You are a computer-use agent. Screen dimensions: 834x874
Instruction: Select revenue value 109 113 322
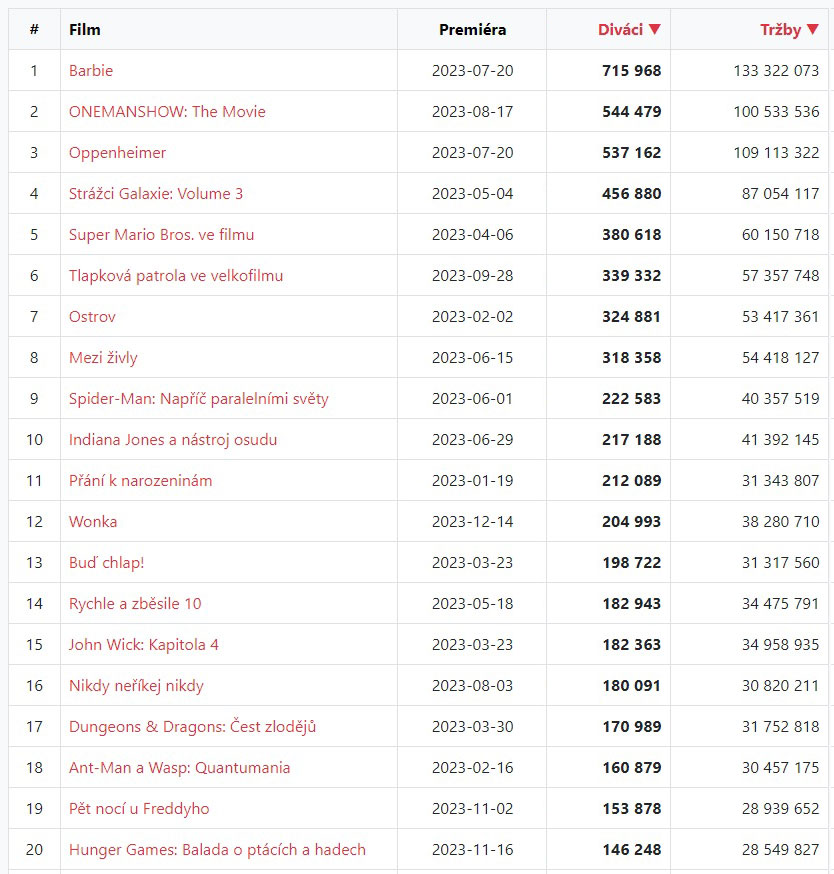(x=777, y=153)
